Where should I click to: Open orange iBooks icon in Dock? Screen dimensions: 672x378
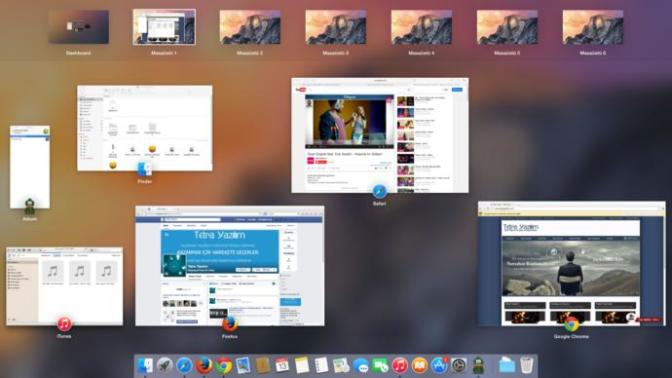419,366
